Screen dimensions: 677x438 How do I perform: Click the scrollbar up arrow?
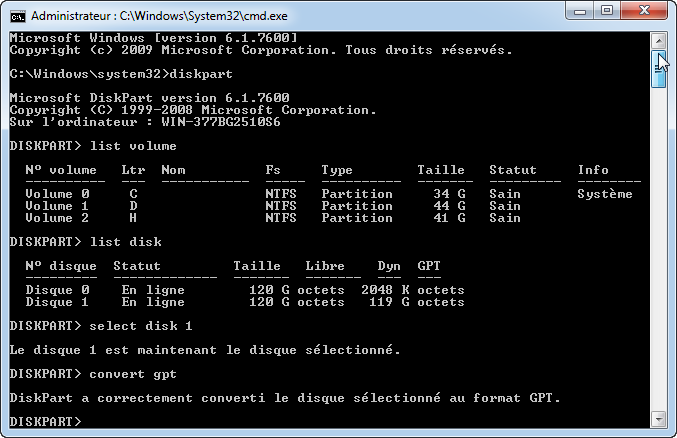pos(658,41)
